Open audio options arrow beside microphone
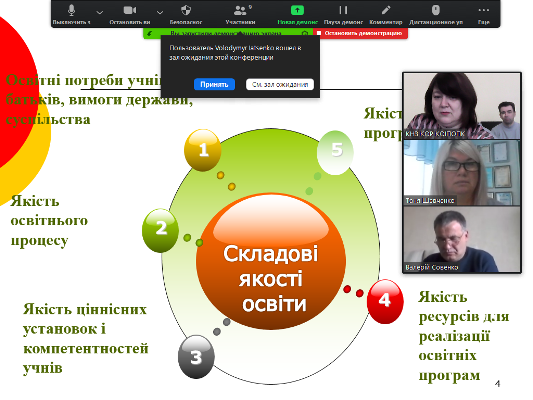Viewport: 533px width, 400px height. pos(100,13)
